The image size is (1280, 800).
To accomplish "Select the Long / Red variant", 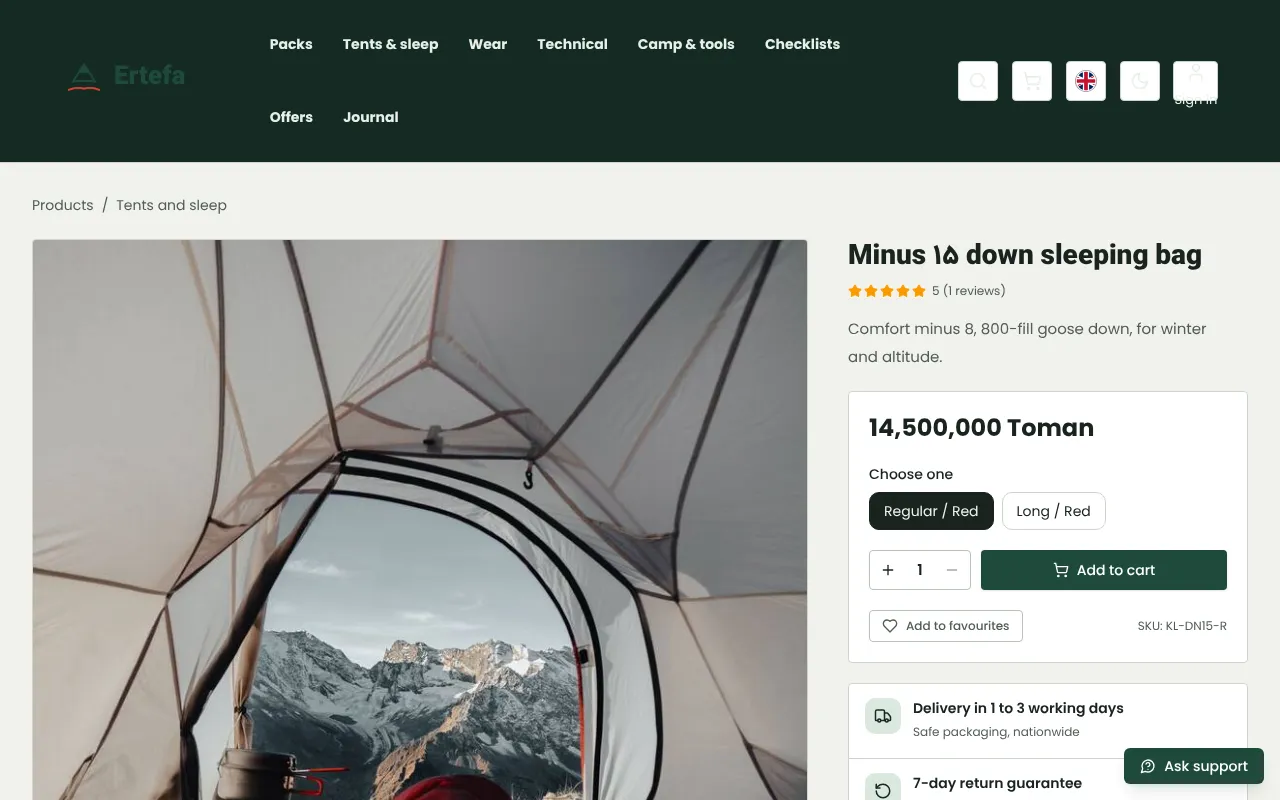I will click(1053, 511).
